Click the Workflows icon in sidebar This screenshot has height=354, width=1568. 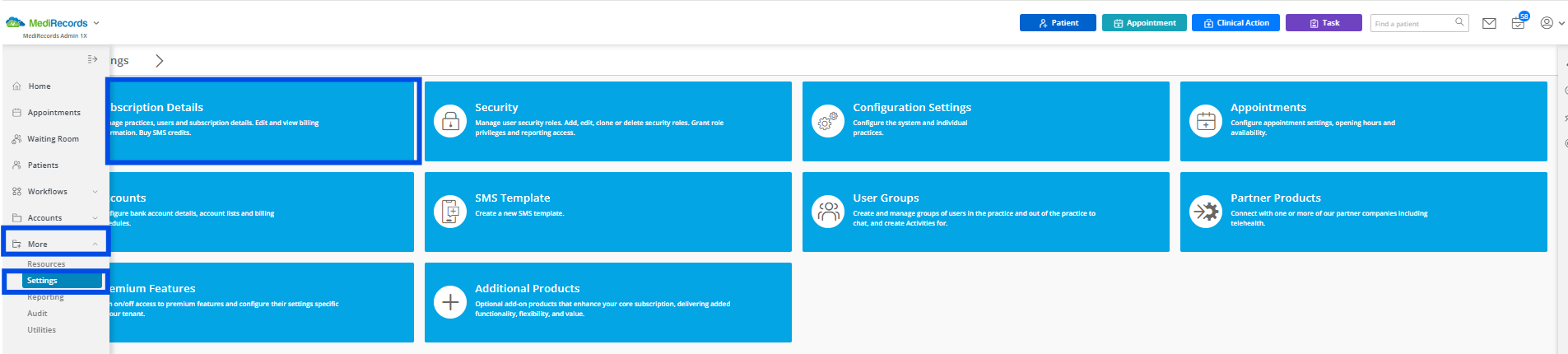pyautogui.click(x=16, y=191)
